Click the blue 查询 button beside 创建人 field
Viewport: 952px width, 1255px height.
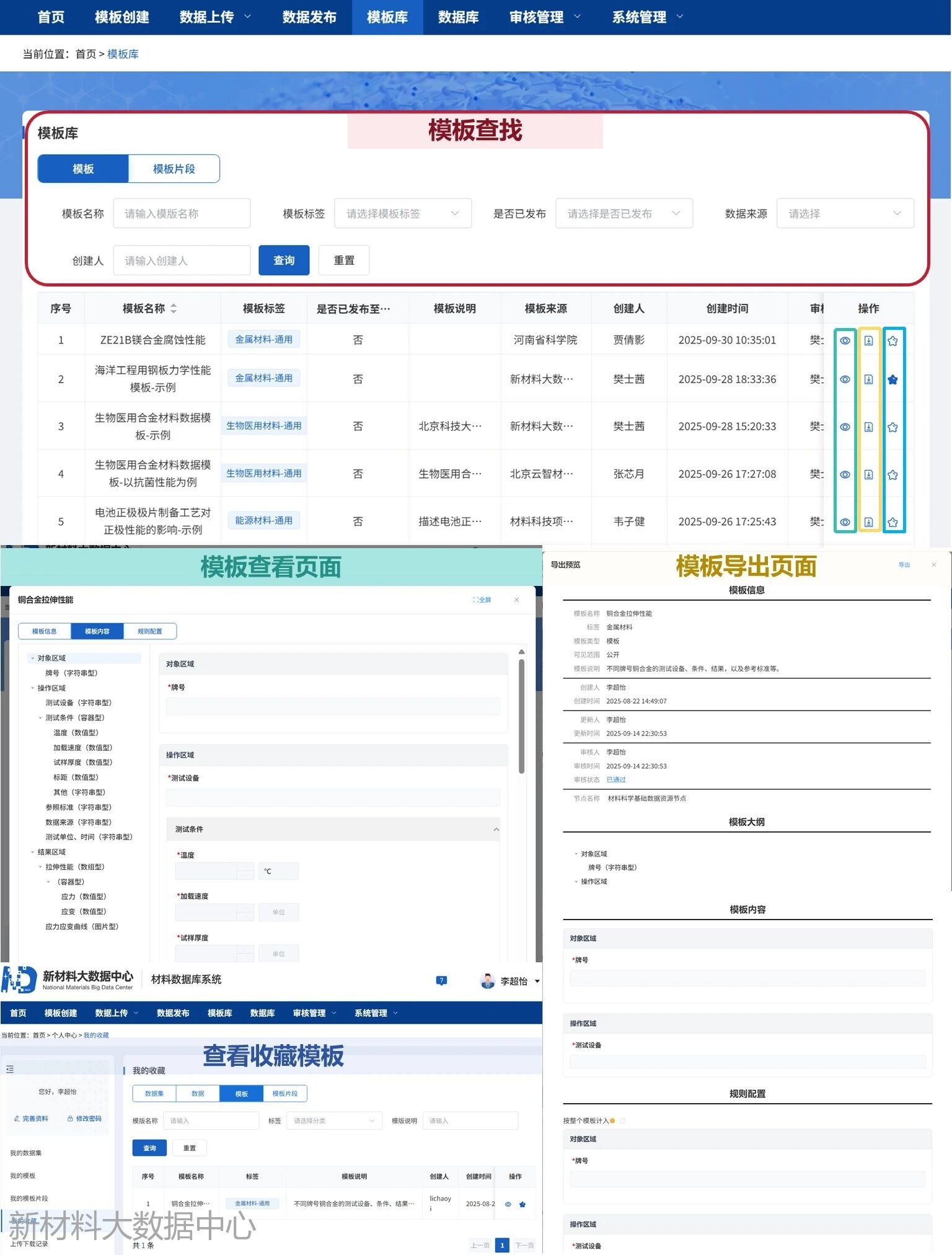[x=284, y=260]
